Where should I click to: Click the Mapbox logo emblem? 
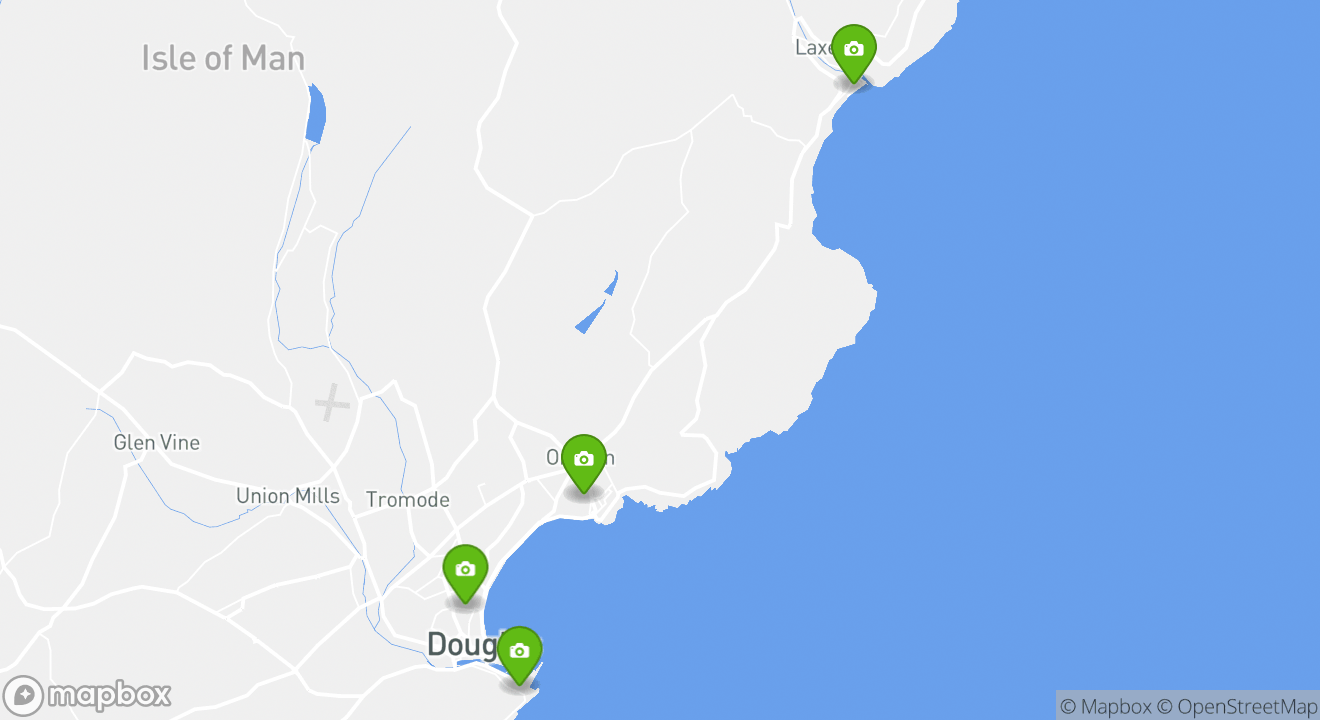23,695
